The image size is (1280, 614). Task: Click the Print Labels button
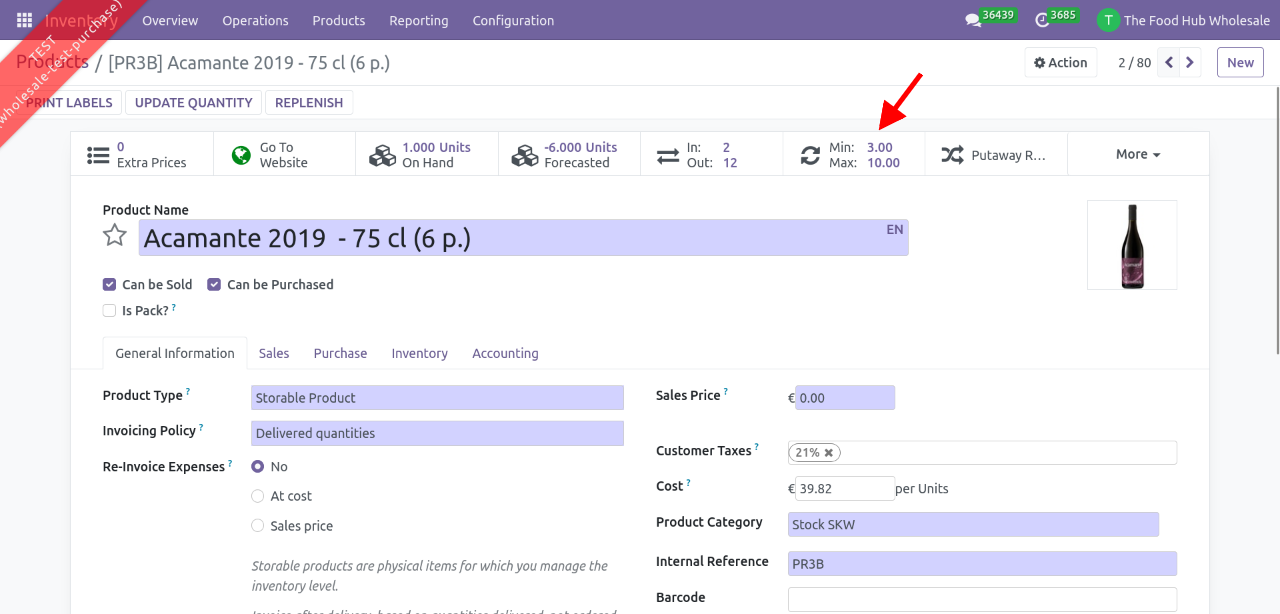coord(68,103)
